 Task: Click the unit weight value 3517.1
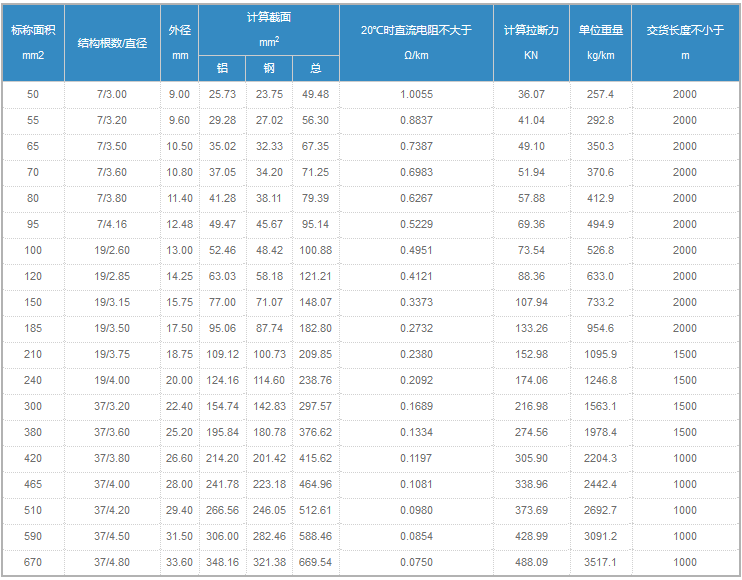(600, 563)
